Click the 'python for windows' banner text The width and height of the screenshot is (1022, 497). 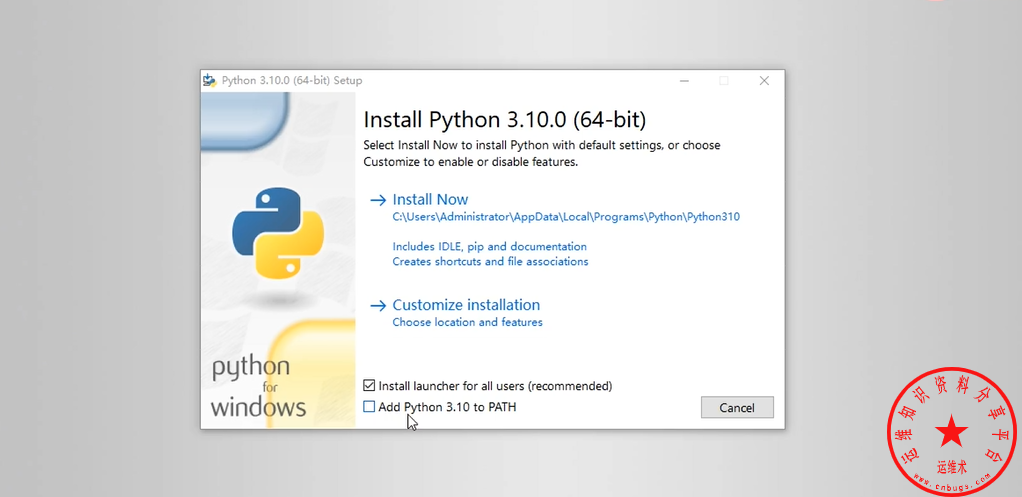pyautogui.click(x=258, y=387)
